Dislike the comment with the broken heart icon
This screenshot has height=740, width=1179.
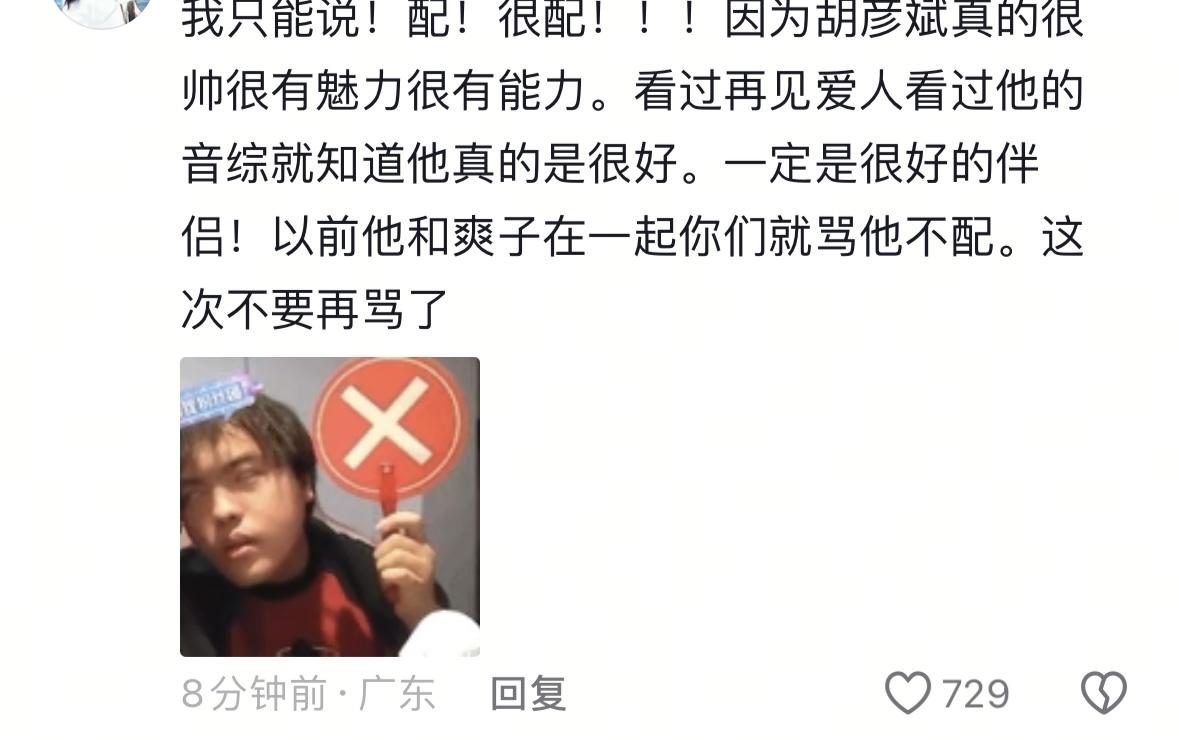pos(1103,693)
